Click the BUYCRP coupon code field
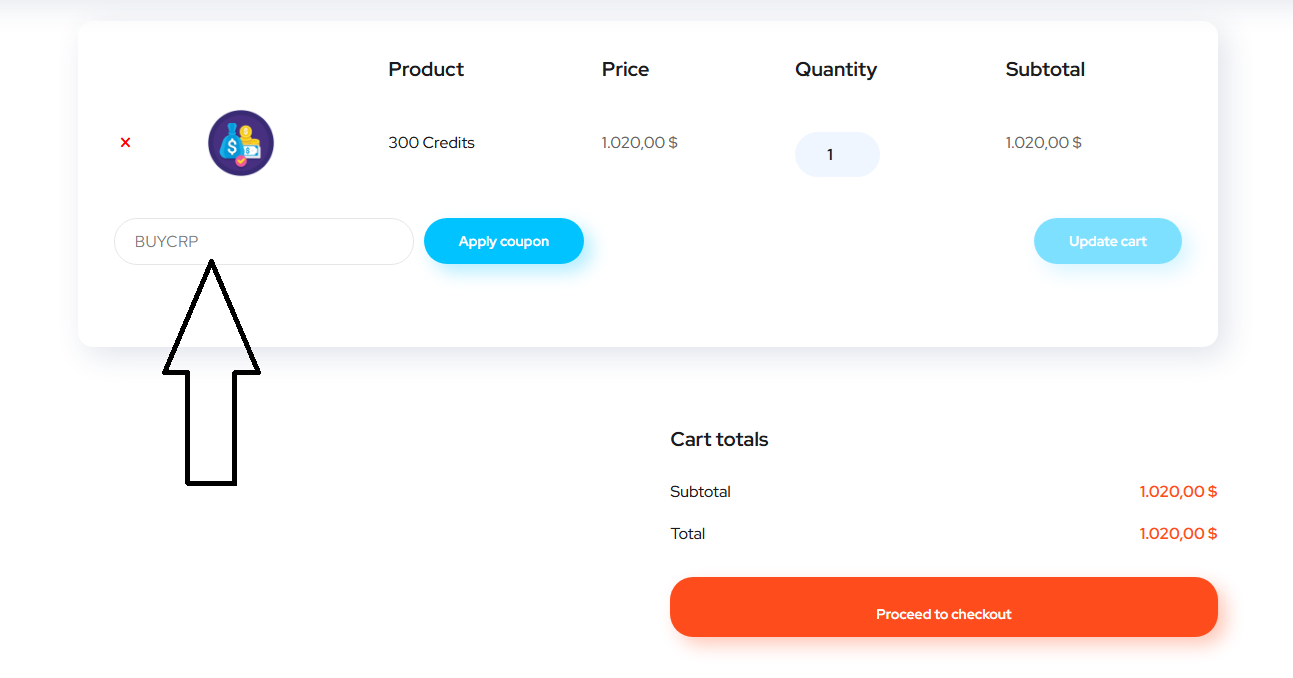Screen dimensions: 1293x678 [x=263, y=241]
